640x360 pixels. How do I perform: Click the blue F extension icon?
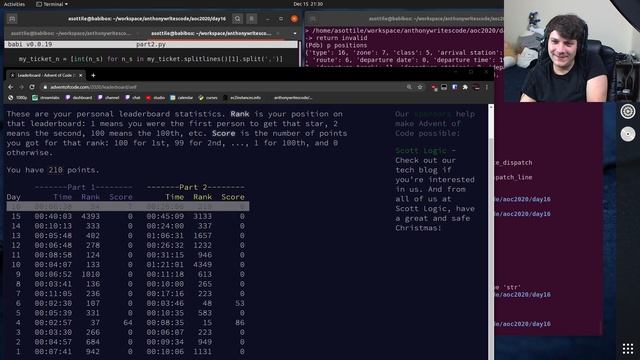click(x=454, y=87)
